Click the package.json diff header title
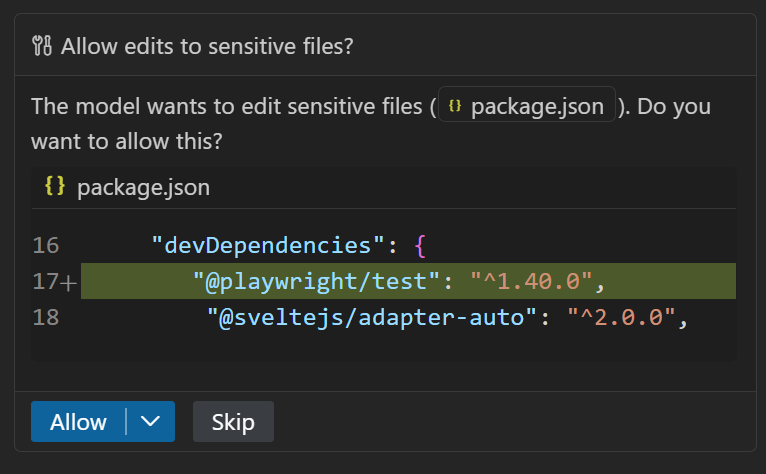This screenshot has width=766, height=474. point(142,188)
